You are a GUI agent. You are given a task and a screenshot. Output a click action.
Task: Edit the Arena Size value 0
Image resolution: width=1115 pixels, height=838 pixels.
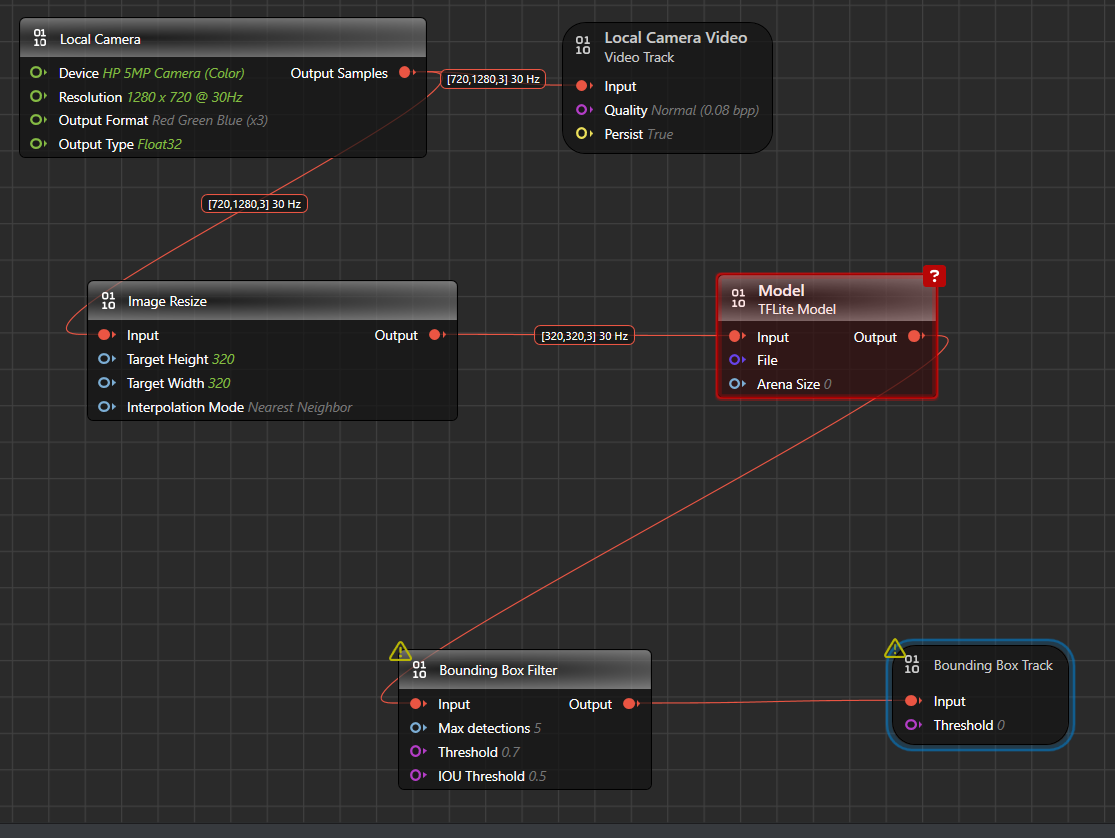click(x=828, y=384)
